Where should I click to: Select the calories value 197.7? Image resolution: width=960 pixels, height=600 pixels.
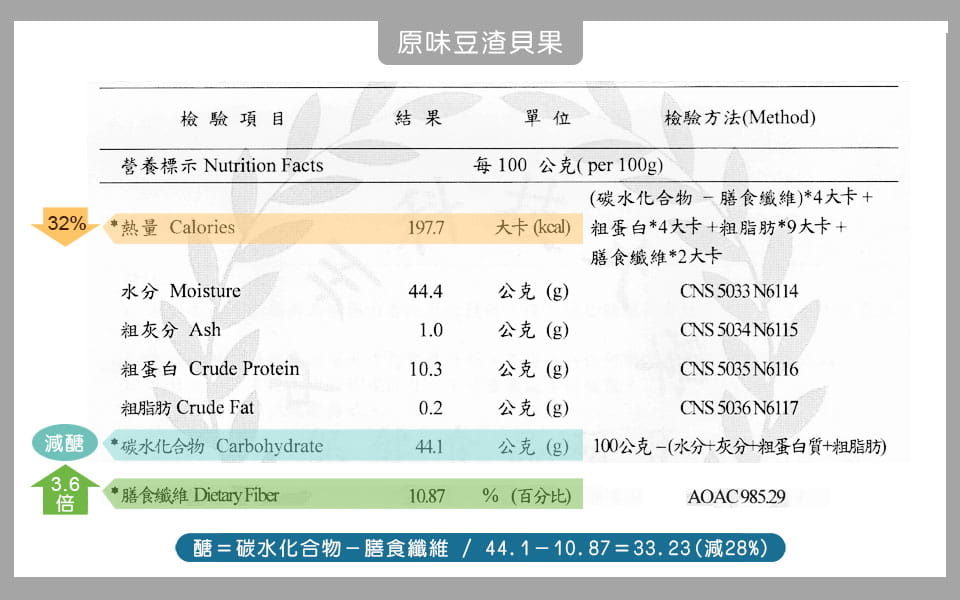click(x=426, y=228)
